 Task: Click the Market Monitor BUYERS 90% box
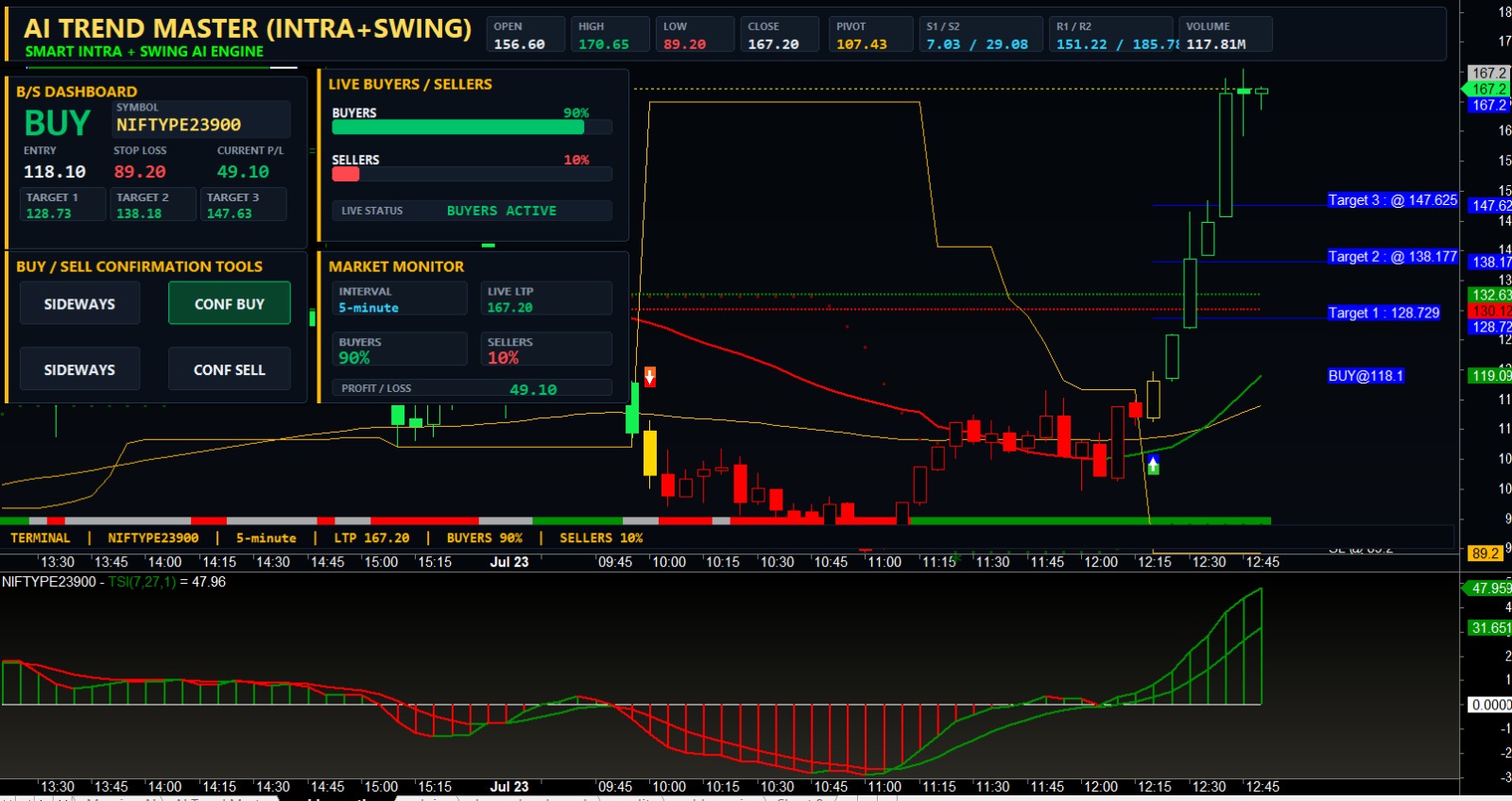tap(400, 349)
